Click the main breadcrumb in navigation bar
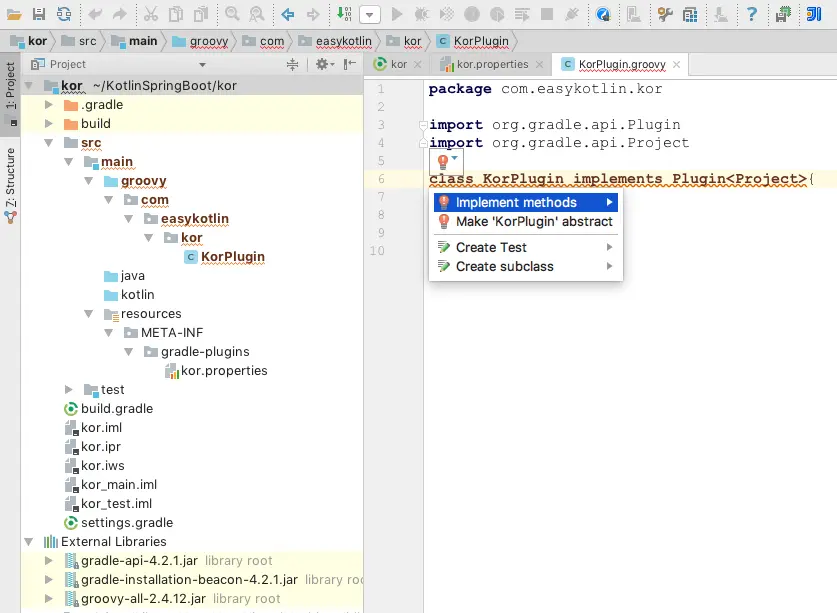 tap(135, 41)
